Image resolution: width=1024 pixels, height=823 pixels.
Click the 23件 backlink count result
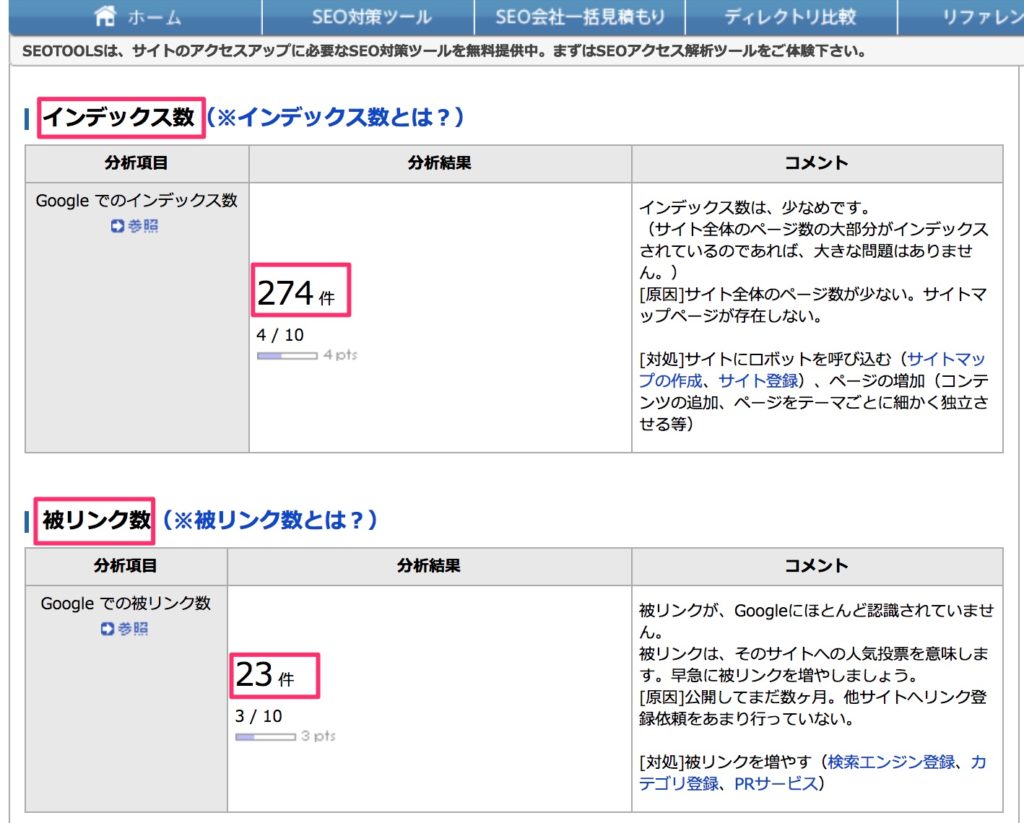point(265,675)
